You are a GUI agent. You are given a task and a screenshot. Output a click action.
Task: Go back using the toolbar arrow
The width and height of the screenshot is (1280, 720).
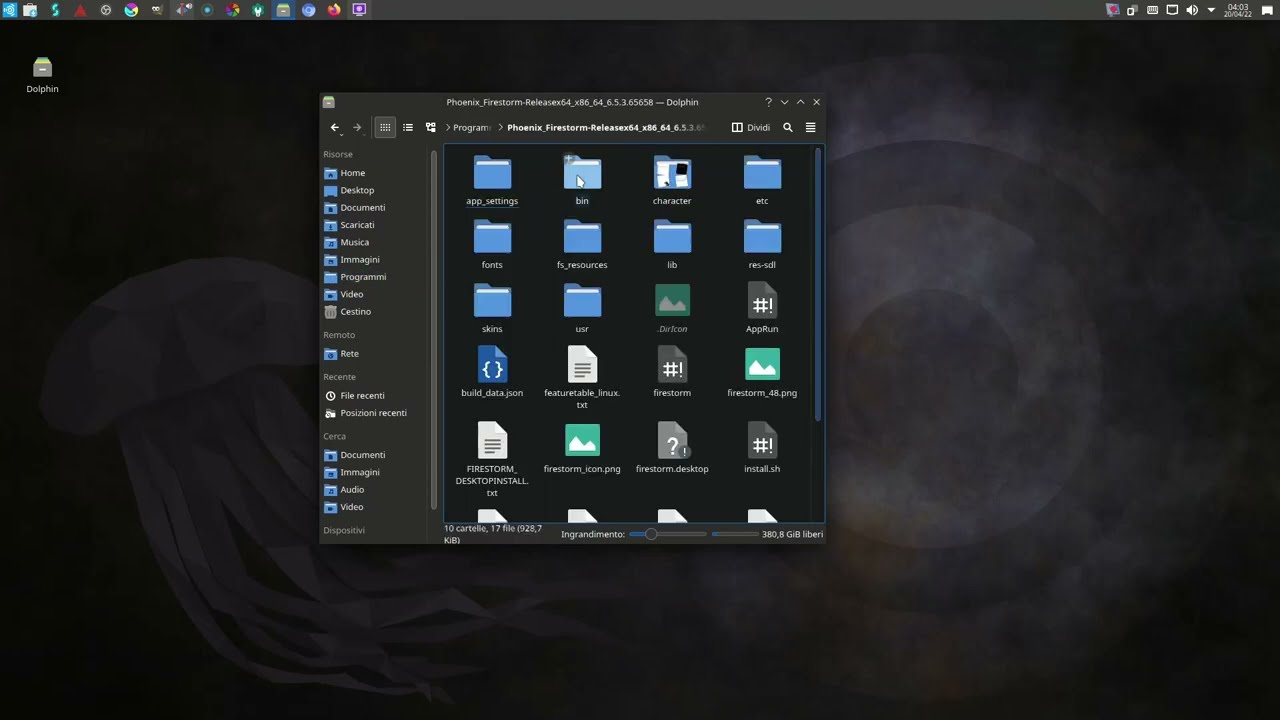pyautogui.click(x=335, y=128)
